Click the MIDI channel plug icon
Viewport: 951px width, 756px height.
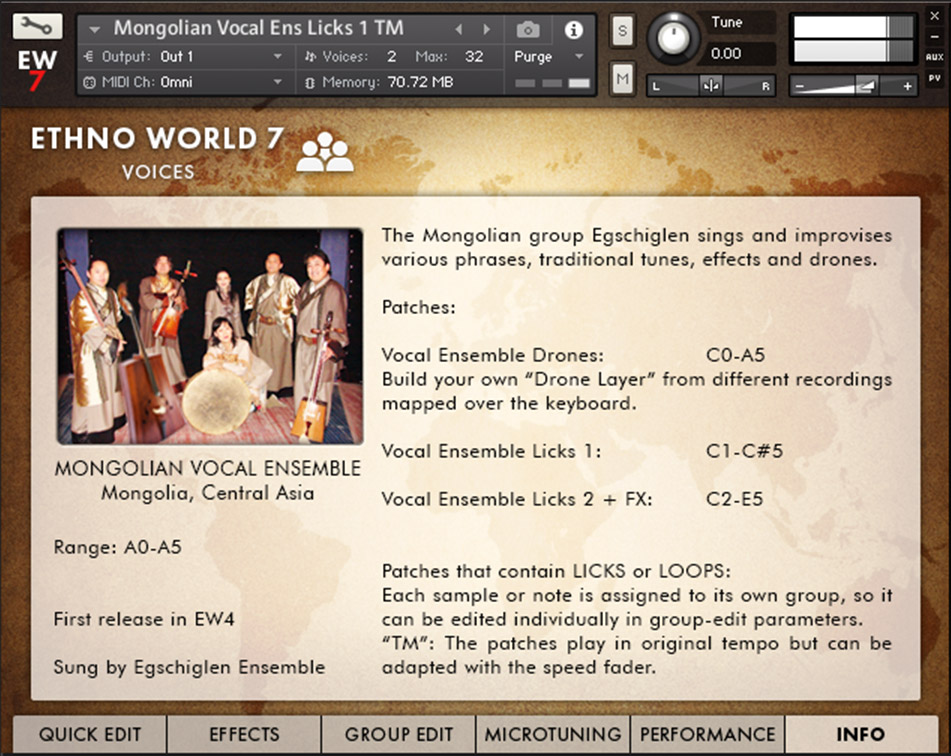coord(89,83)
